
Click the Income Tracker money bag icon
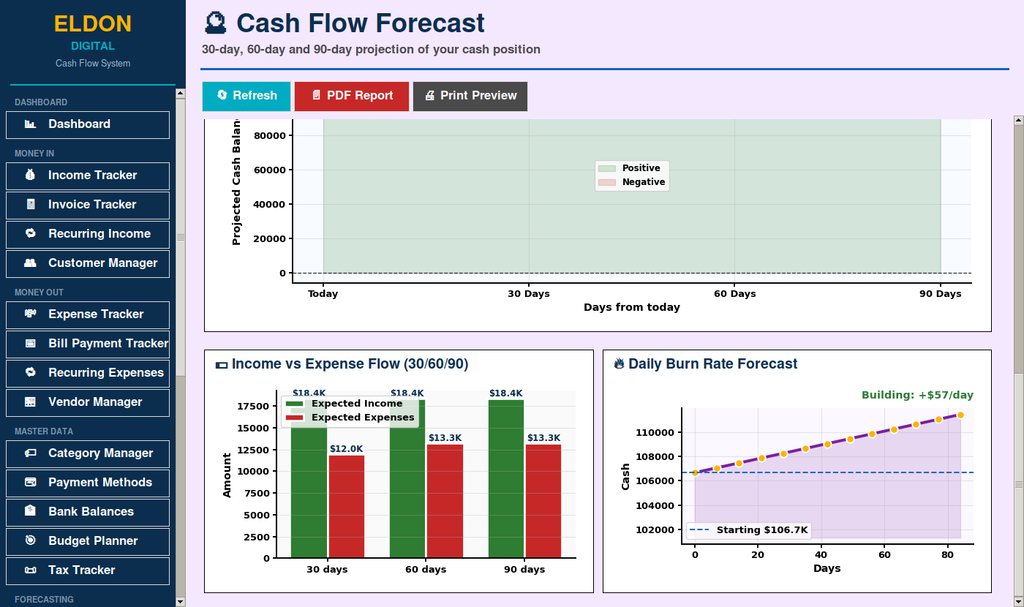[30, 175]
